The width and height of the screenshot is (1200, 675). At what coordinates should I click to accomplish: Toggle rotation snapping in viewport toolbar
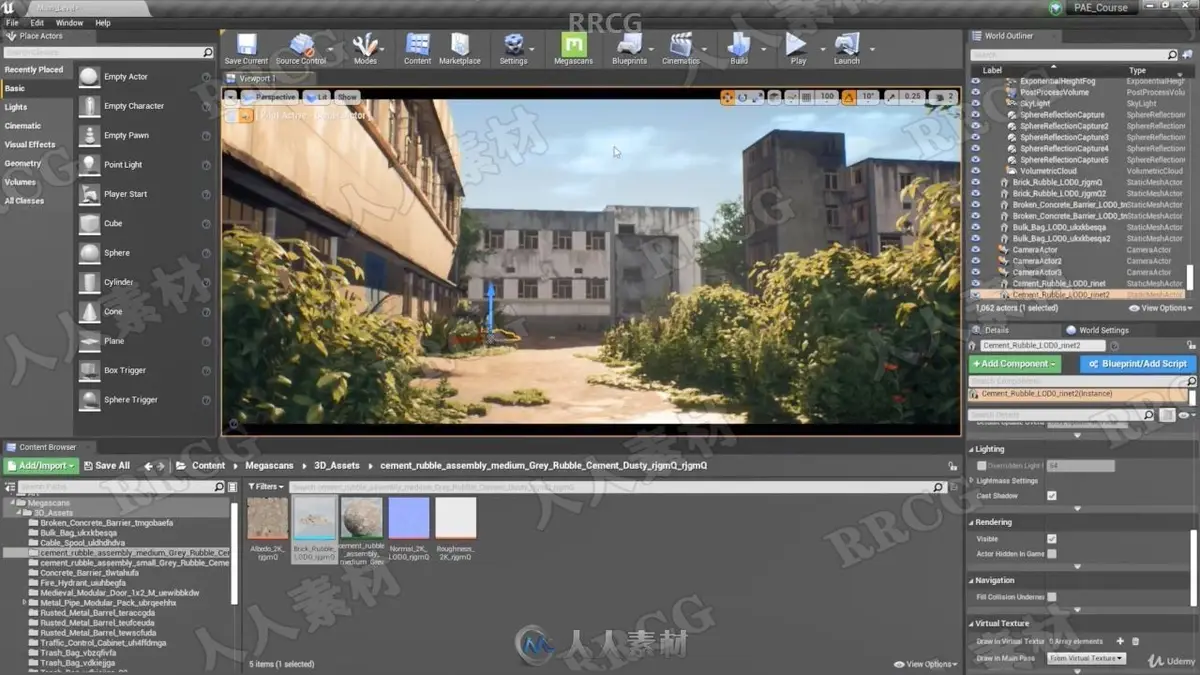click(x=848, y=97)
